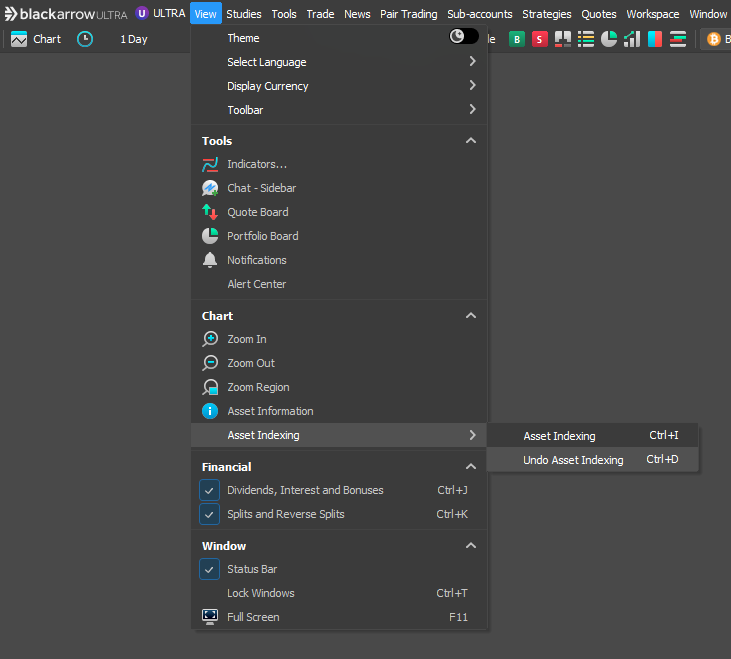Viewport: 731px width, 659px height.
Task: Select Undo Asset Indexing from the submenu
Action: pos(573,460)
